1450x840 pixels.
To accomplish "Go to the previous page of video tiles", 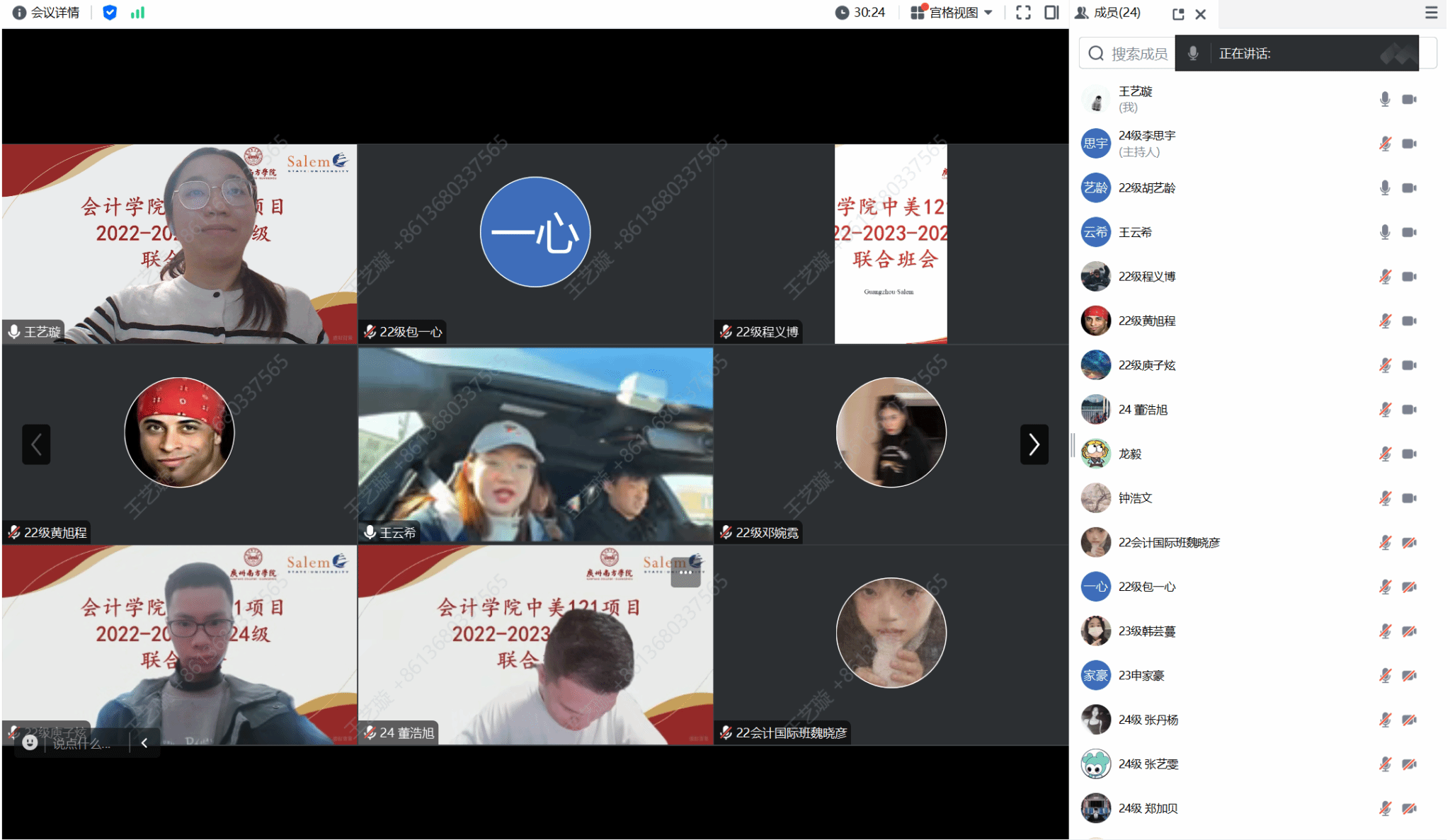I will coord(36,444).
